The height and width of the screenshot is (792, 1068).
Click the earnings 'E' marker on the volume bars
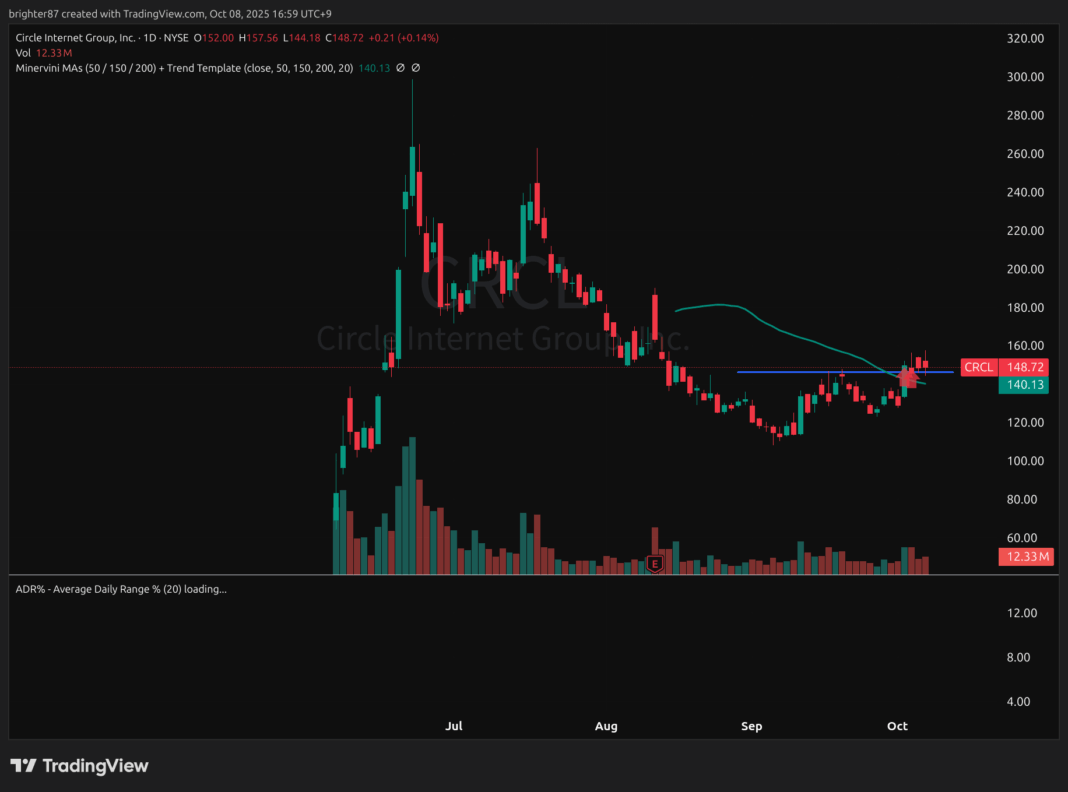656,564
